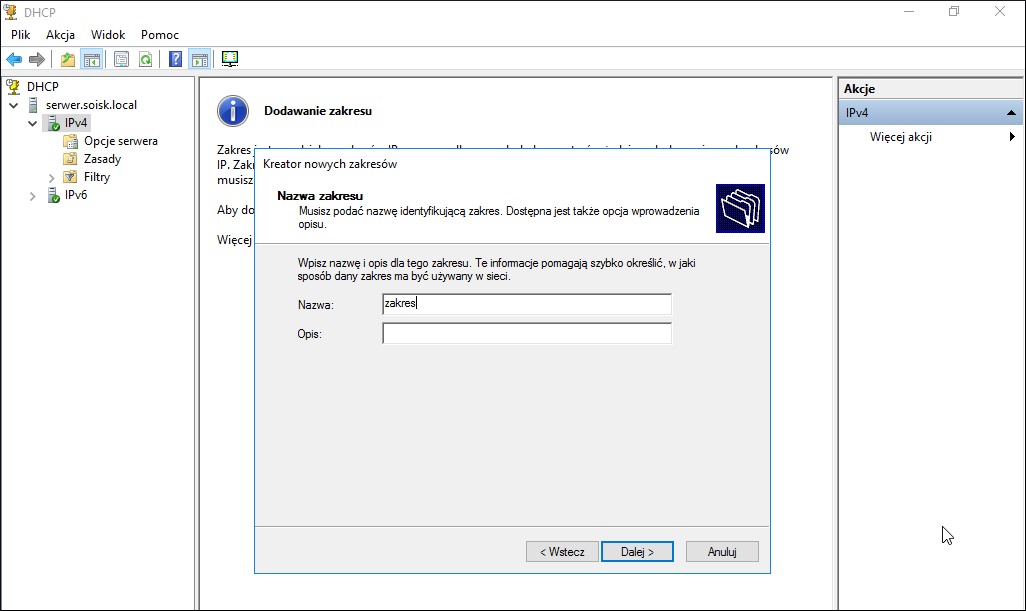
Task: Open the Akcja menu
Action: [x=60, y=35]
